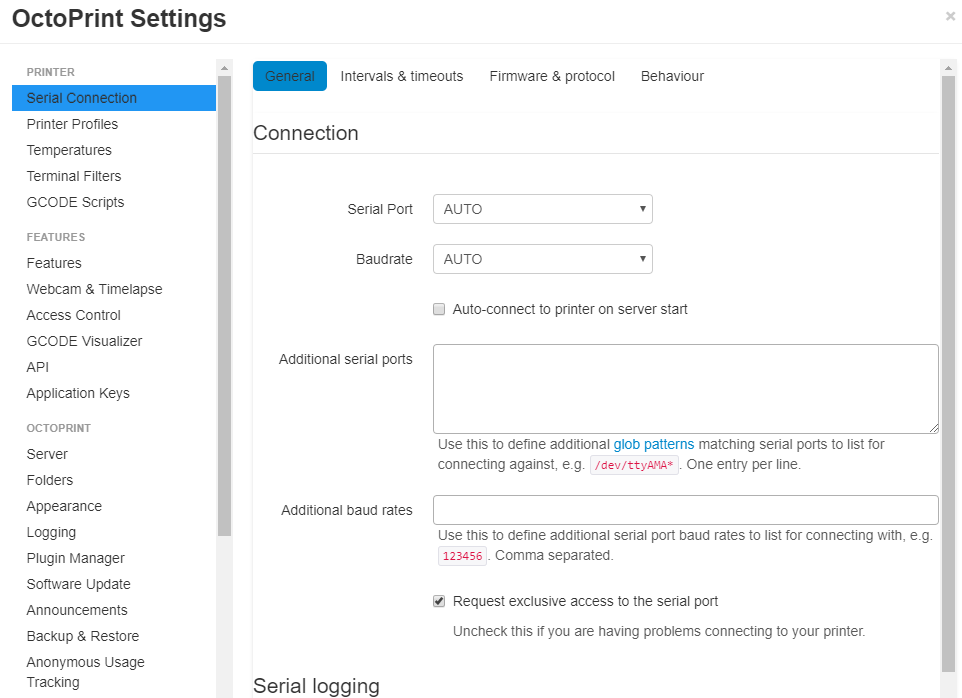This screenshot has height=698, width=962.
Task: Open Terminal Filters settings
Action: coord(72,176)
